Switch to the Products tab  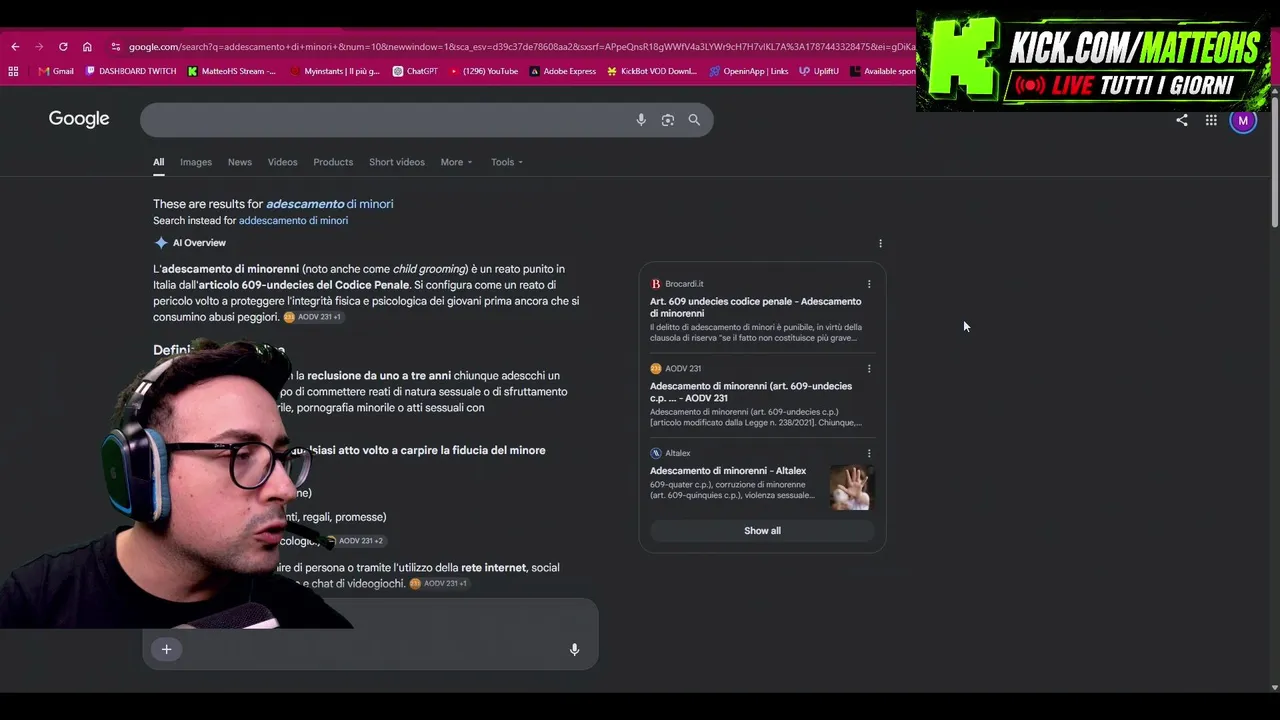pyautogui.click(x=333, y=162)
